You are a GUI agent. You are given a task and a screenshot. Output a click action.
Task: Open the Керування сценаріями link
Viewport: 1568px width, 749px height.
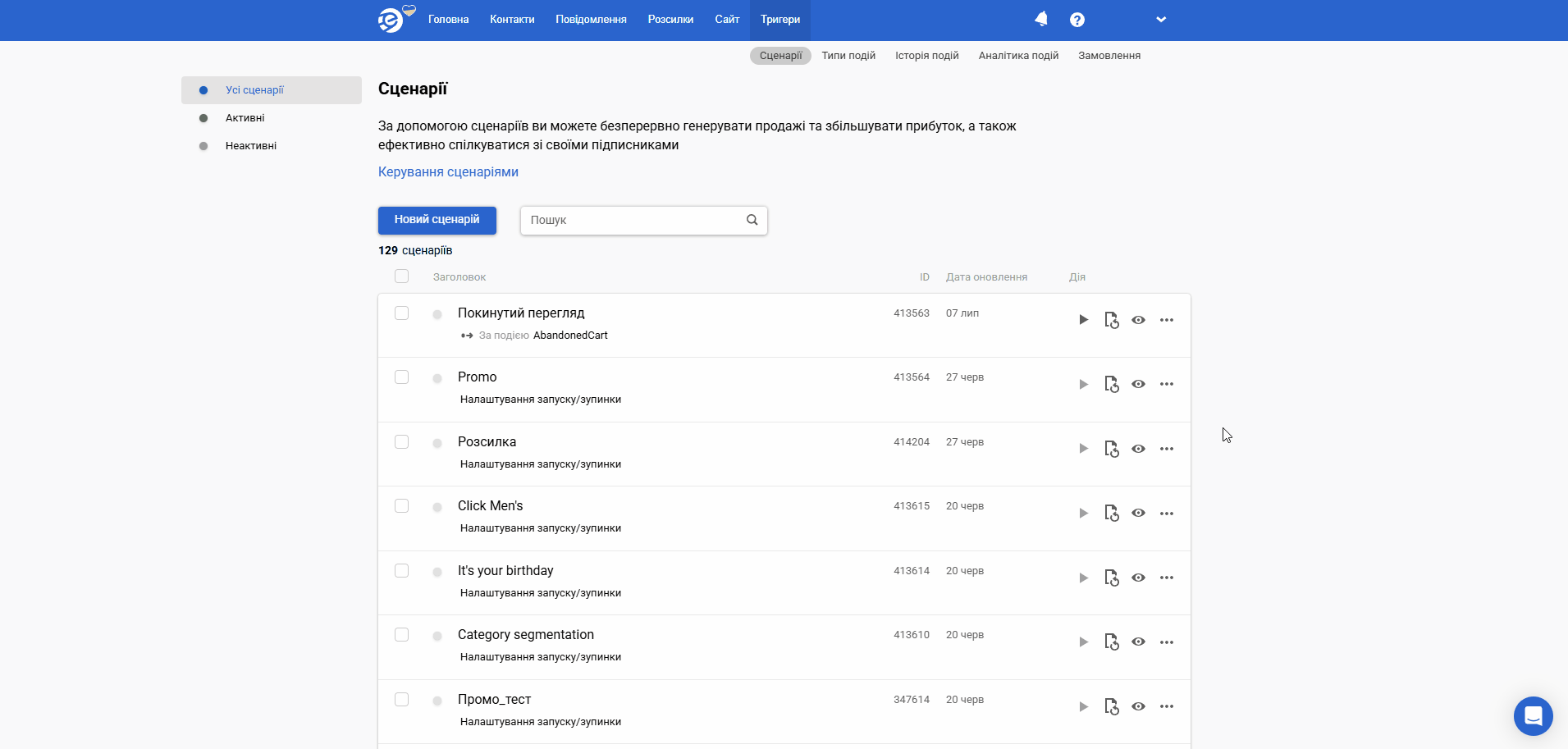448,172
